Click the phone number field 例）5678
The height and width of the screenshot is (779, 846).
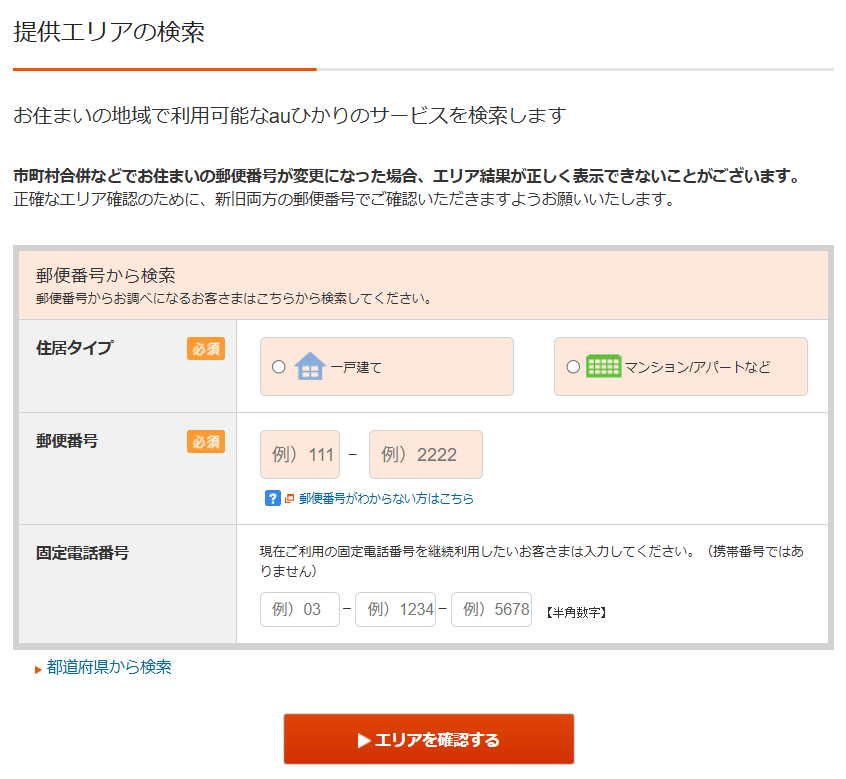(x=492, y=610)
